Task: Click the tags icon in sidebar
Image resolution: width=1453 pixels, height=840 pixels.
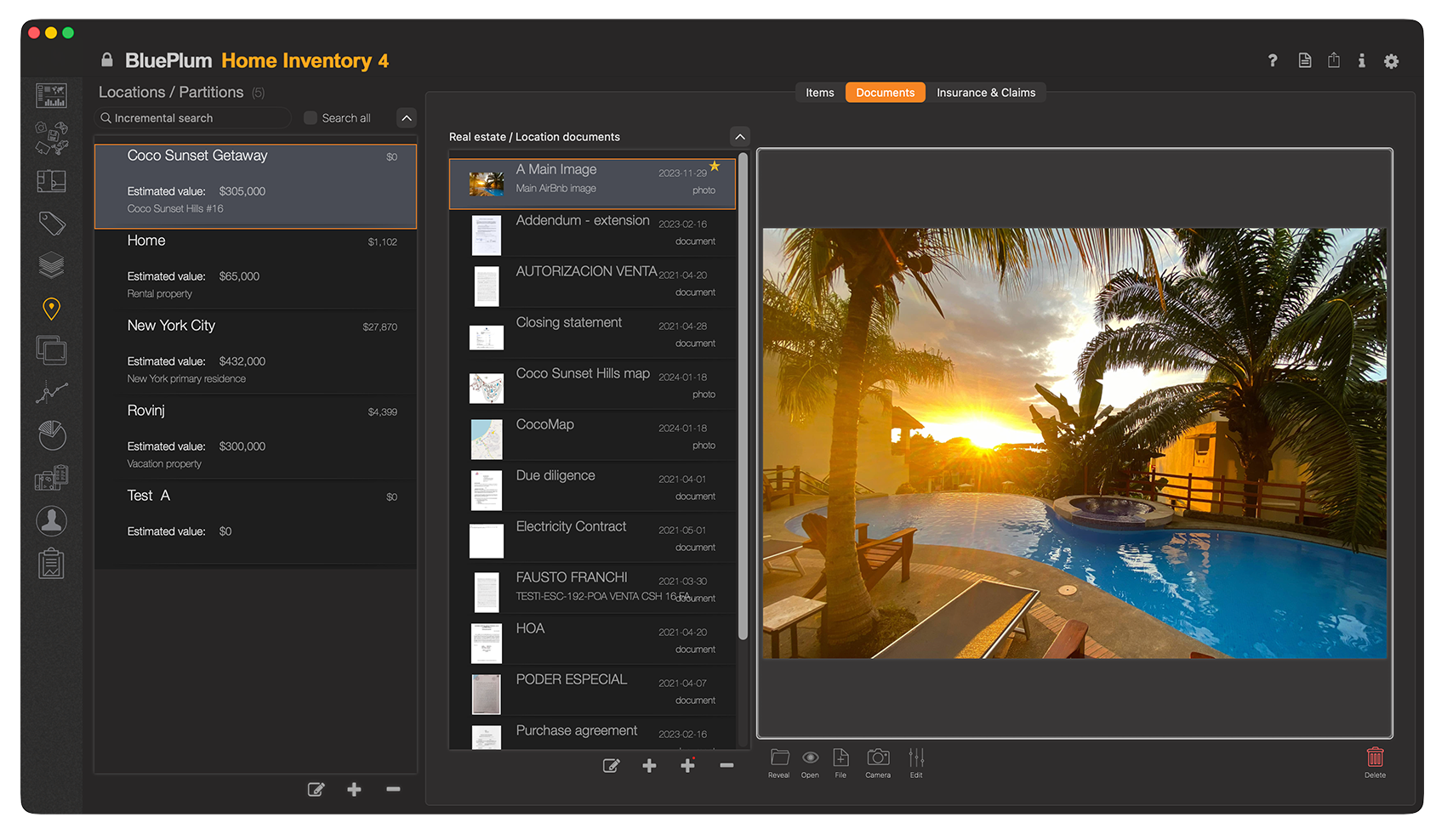Action: click(51, 224)
